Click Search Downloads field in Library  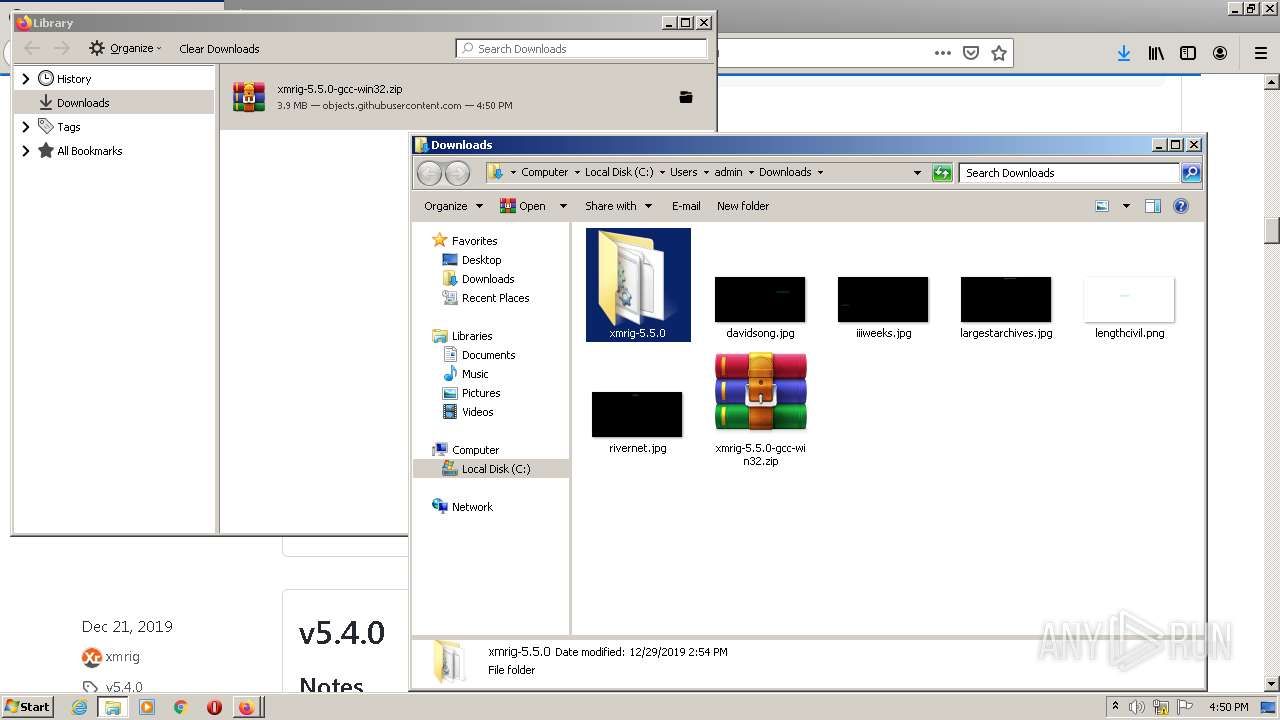tap(581, 48)
